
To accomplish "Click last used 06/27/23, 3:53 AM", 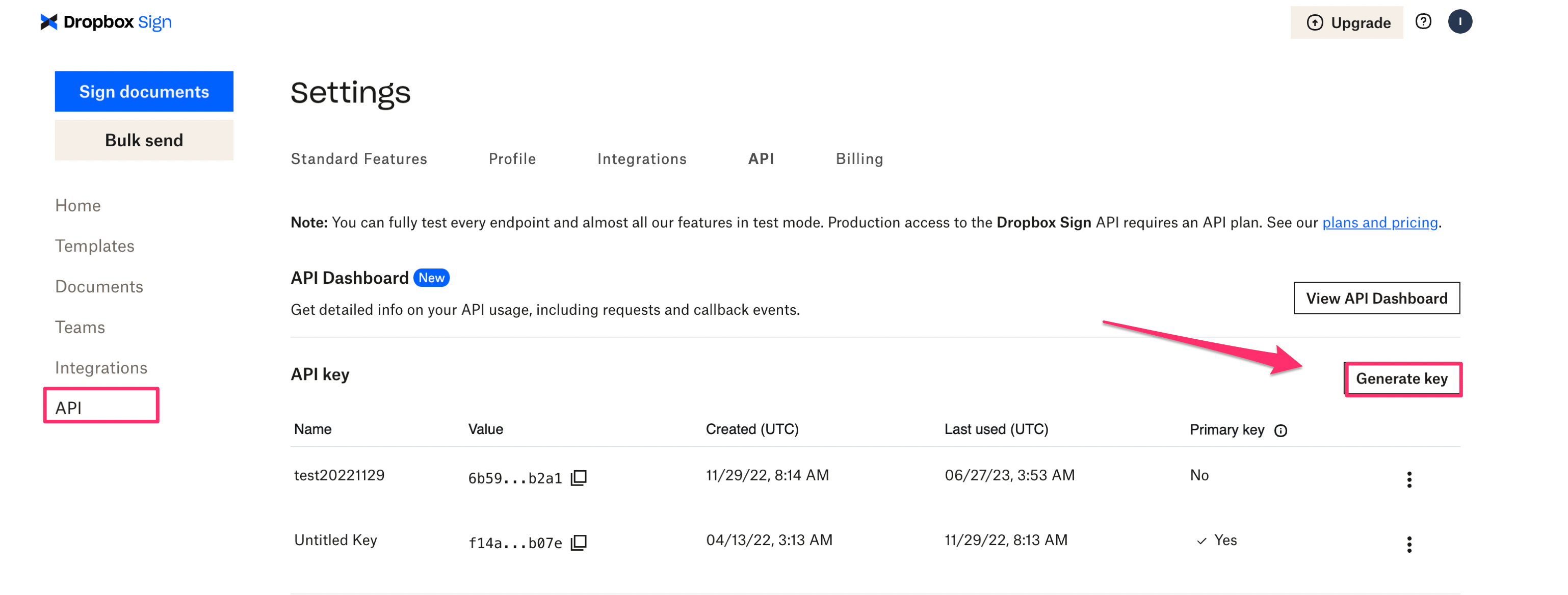I will [x=1010, y=475].
